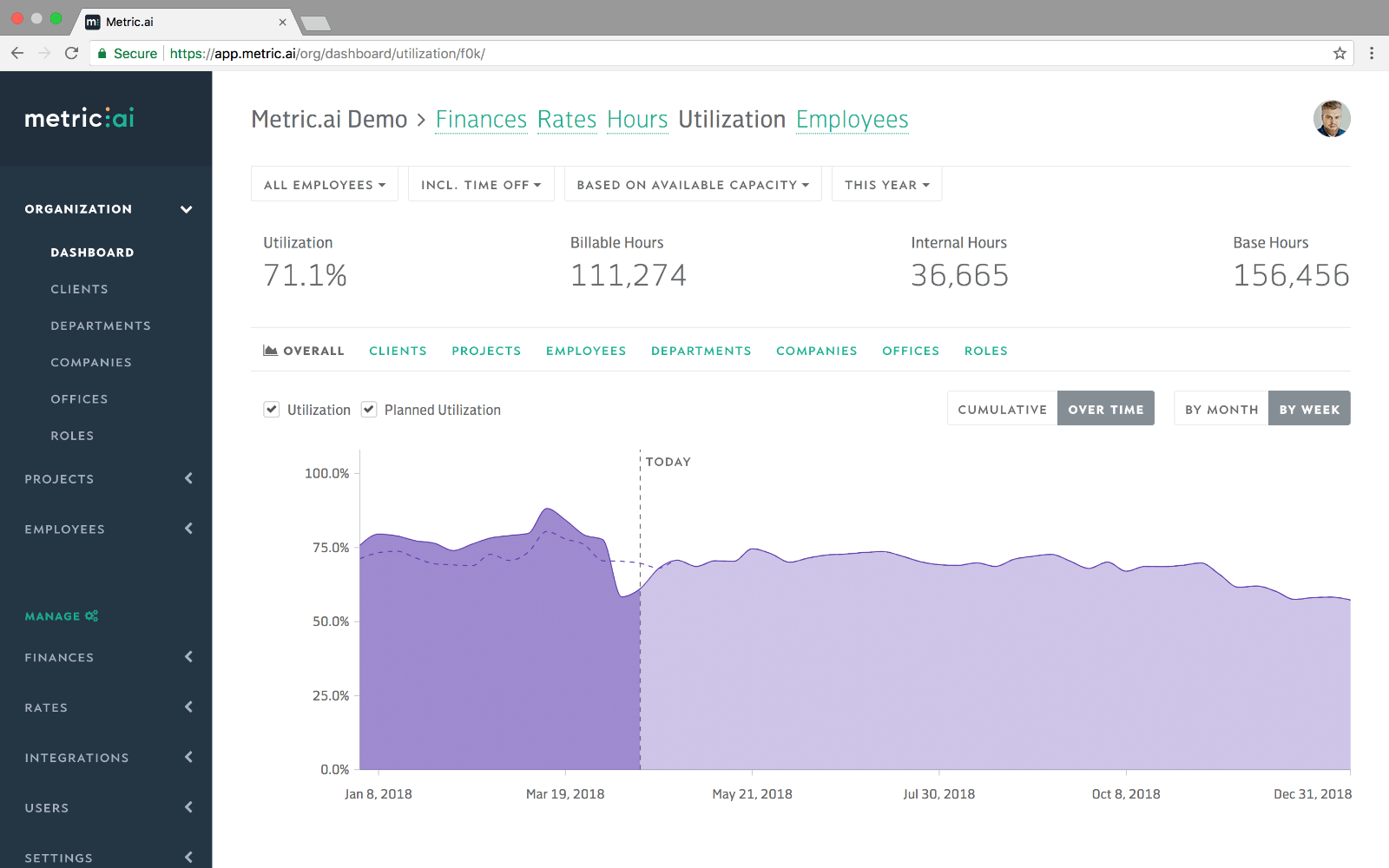Select the Roles tab above chart
This screenshot has height=868, width=1389.
click(986, 351)
